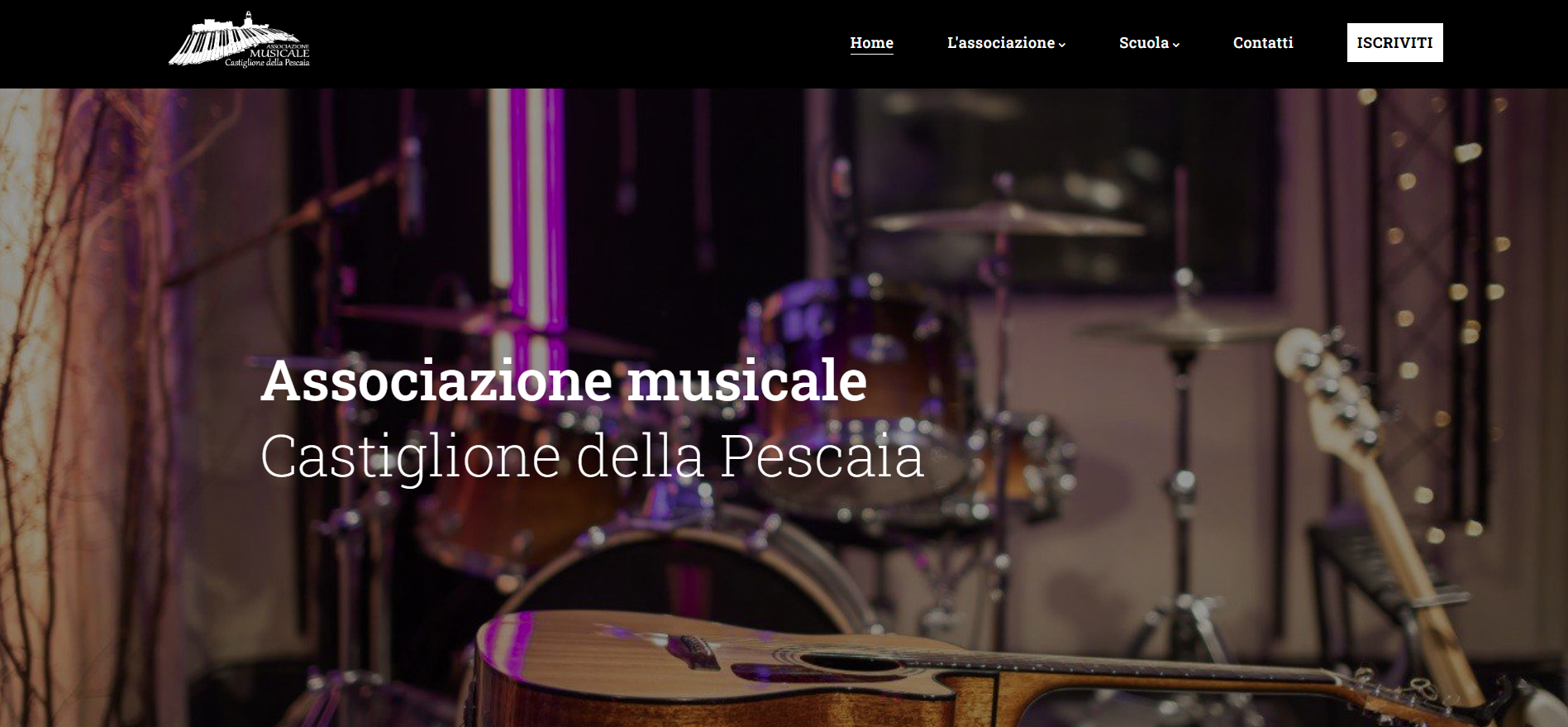Screen dimensions: 1568x727
Task: Go to the Contatti page
Action: point(1263,43)
